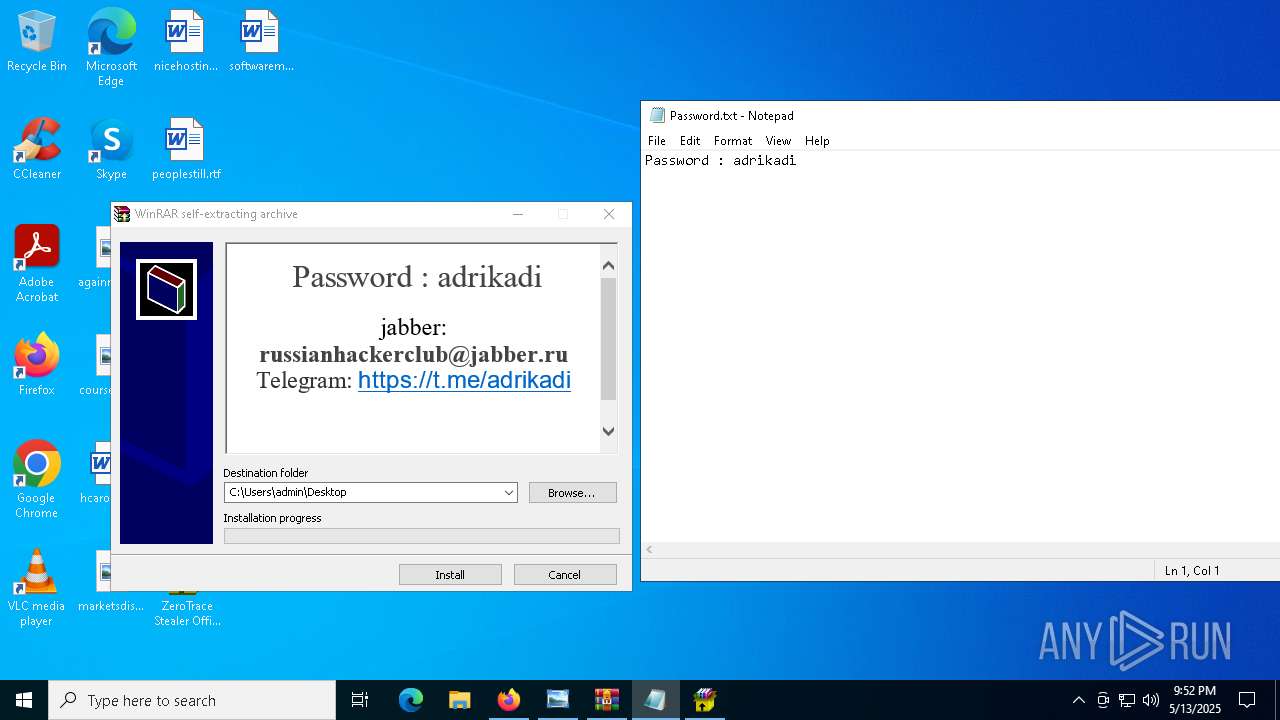
Task: Open the network status tray icon
Action: coord(1127,700)
